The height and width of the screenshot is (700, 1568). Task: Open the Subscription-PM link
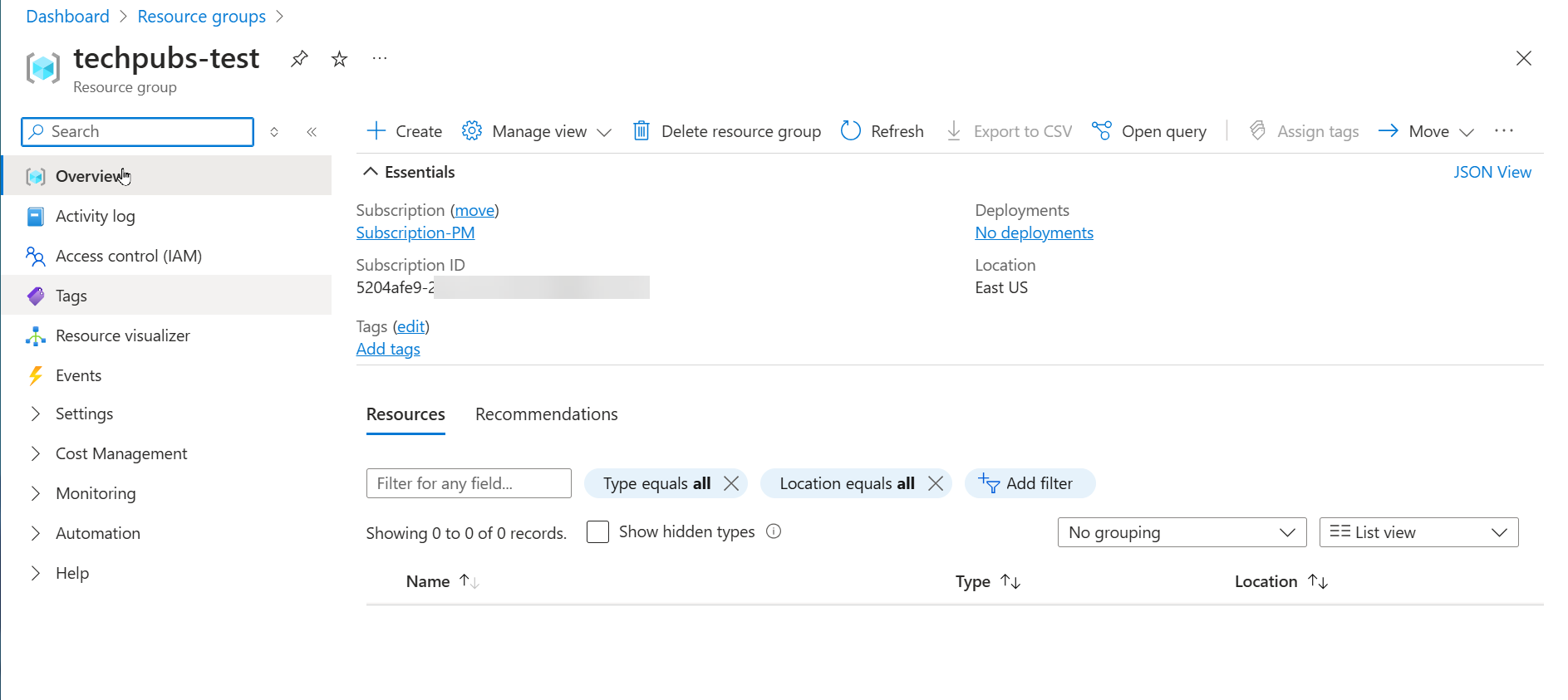pyautogui.click(x=415, y=233)
